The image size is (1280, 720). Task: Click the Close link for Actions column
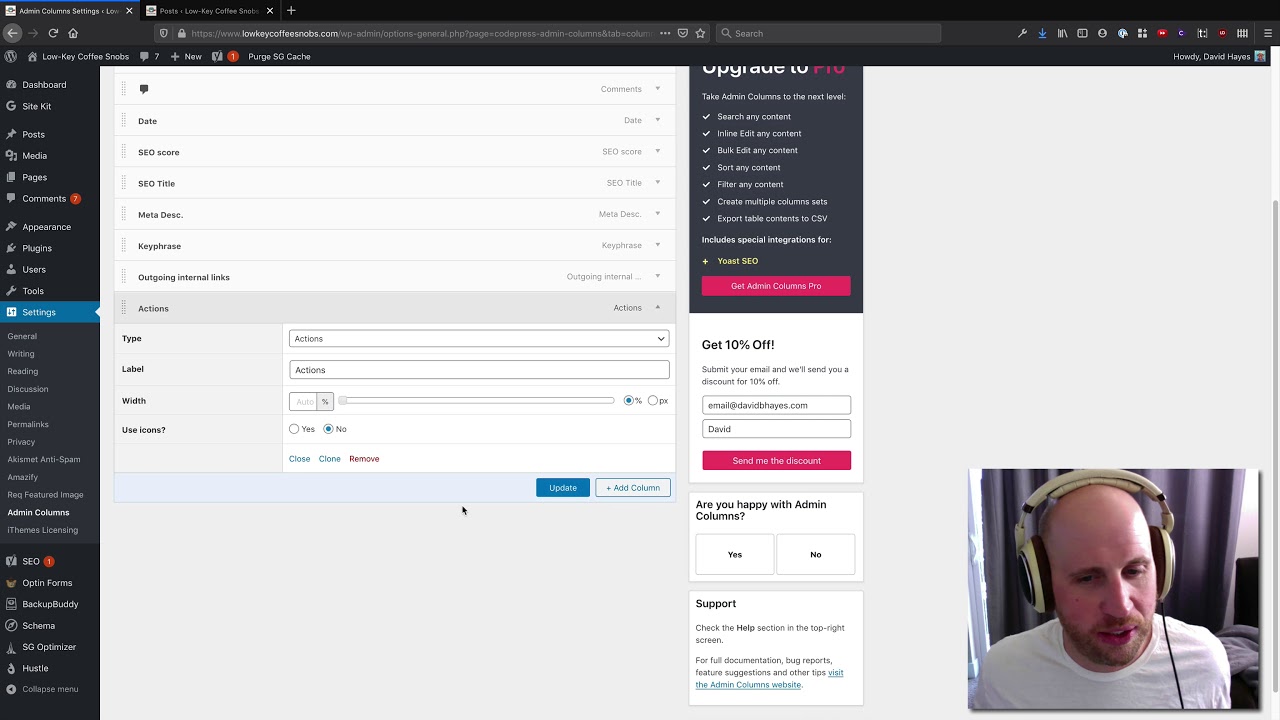tap(299, 459)
